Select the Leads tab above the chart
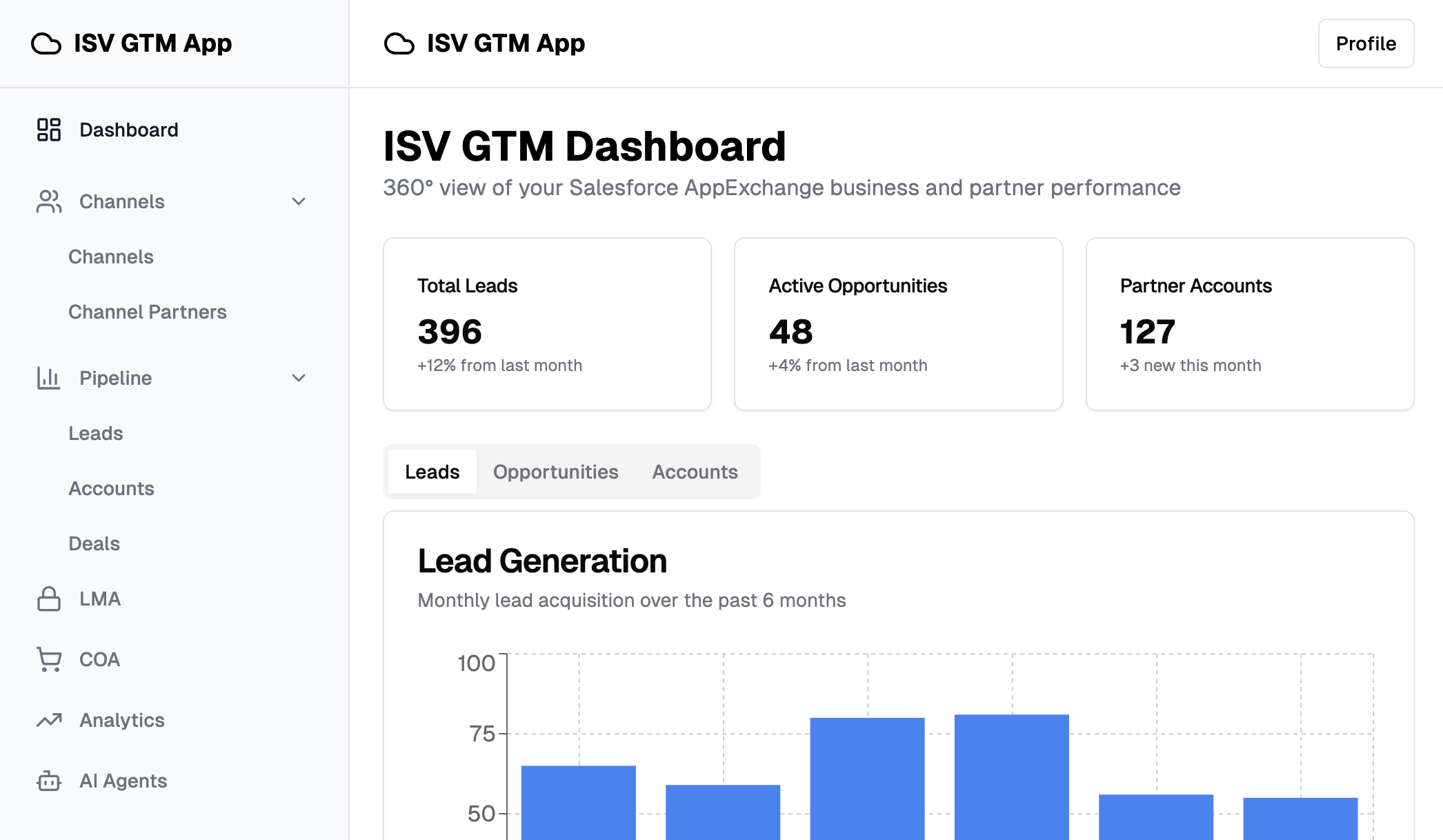The height and width of the screenshot is (840, 1443). tap(432, 472)
